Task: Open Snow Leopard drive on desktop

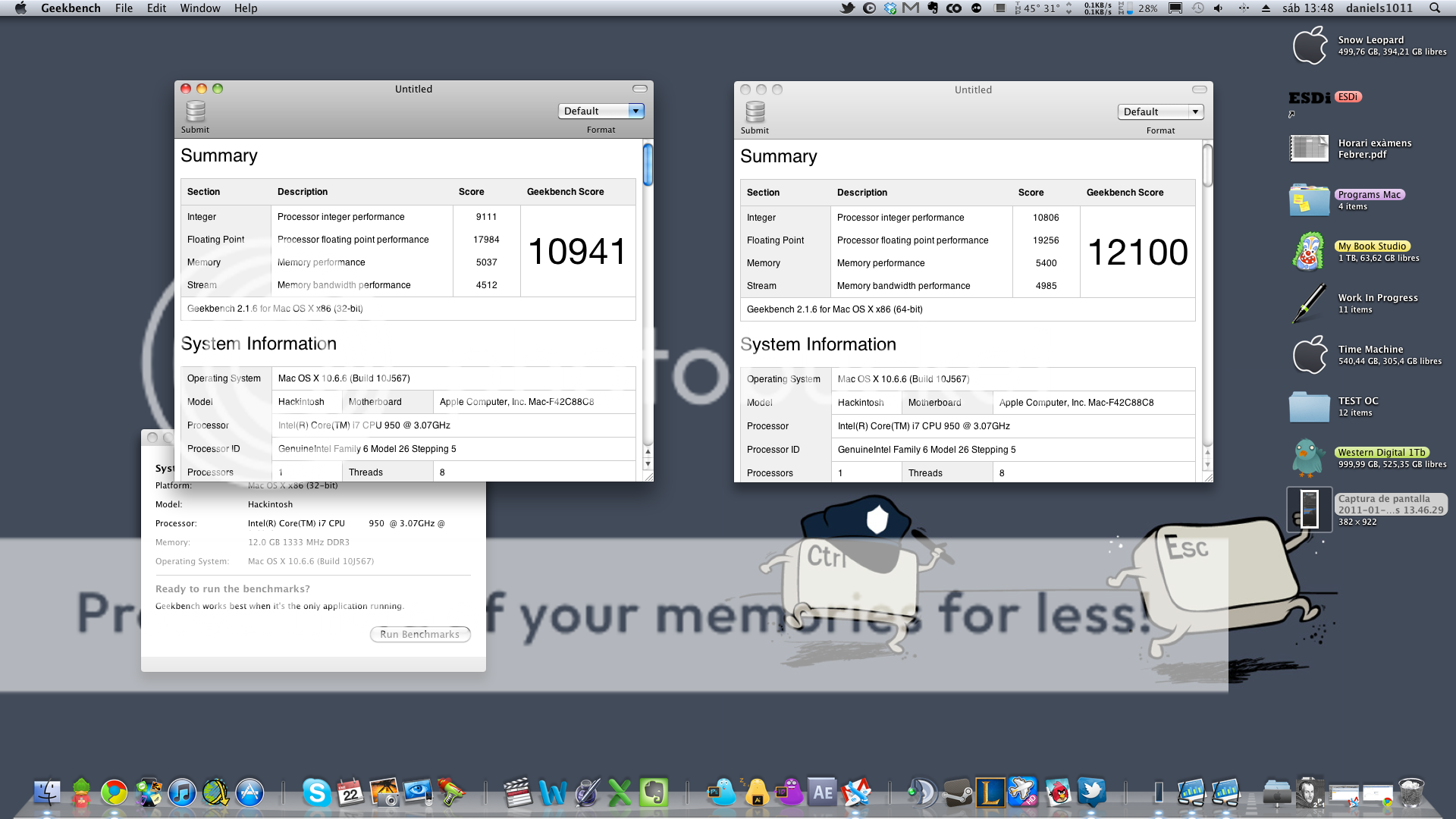Action: (x=1310, y=45)
